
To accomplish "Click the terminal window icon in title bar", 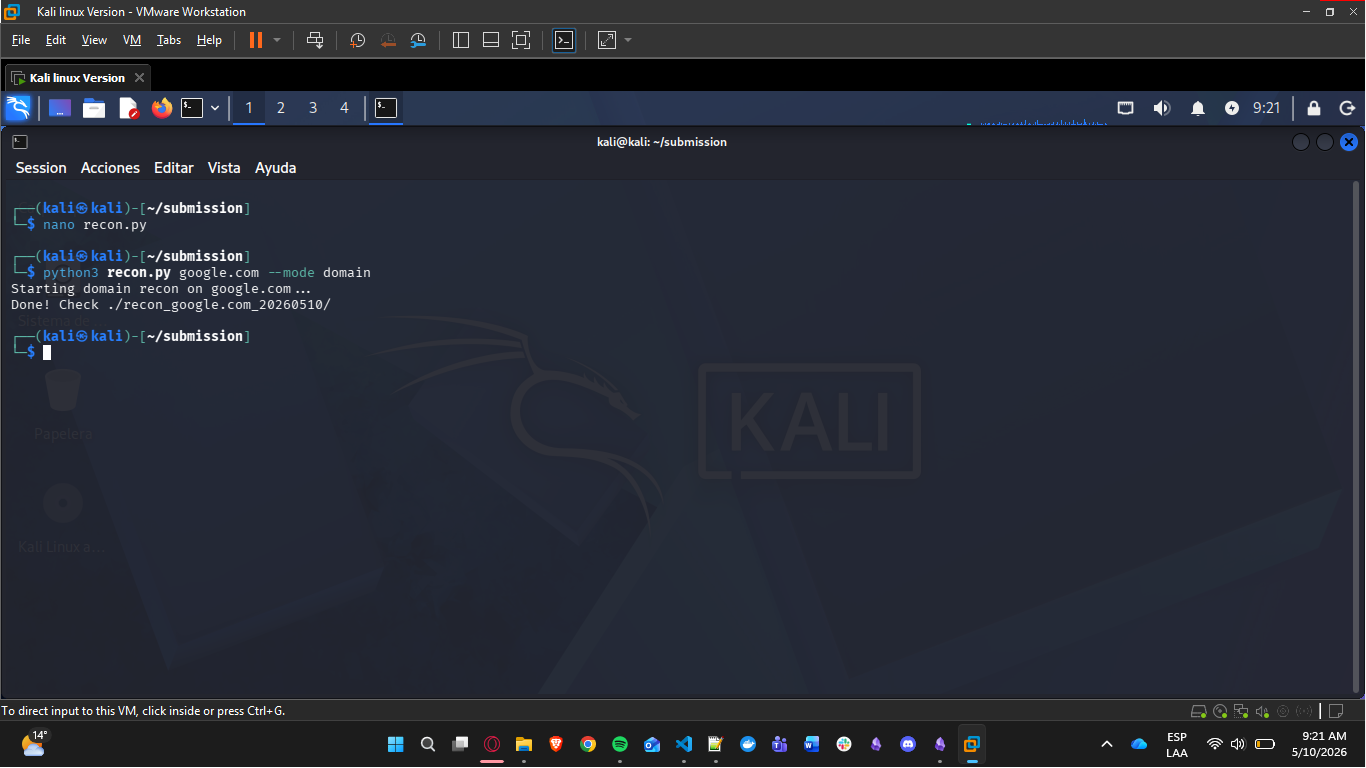I will coord(20,142).
